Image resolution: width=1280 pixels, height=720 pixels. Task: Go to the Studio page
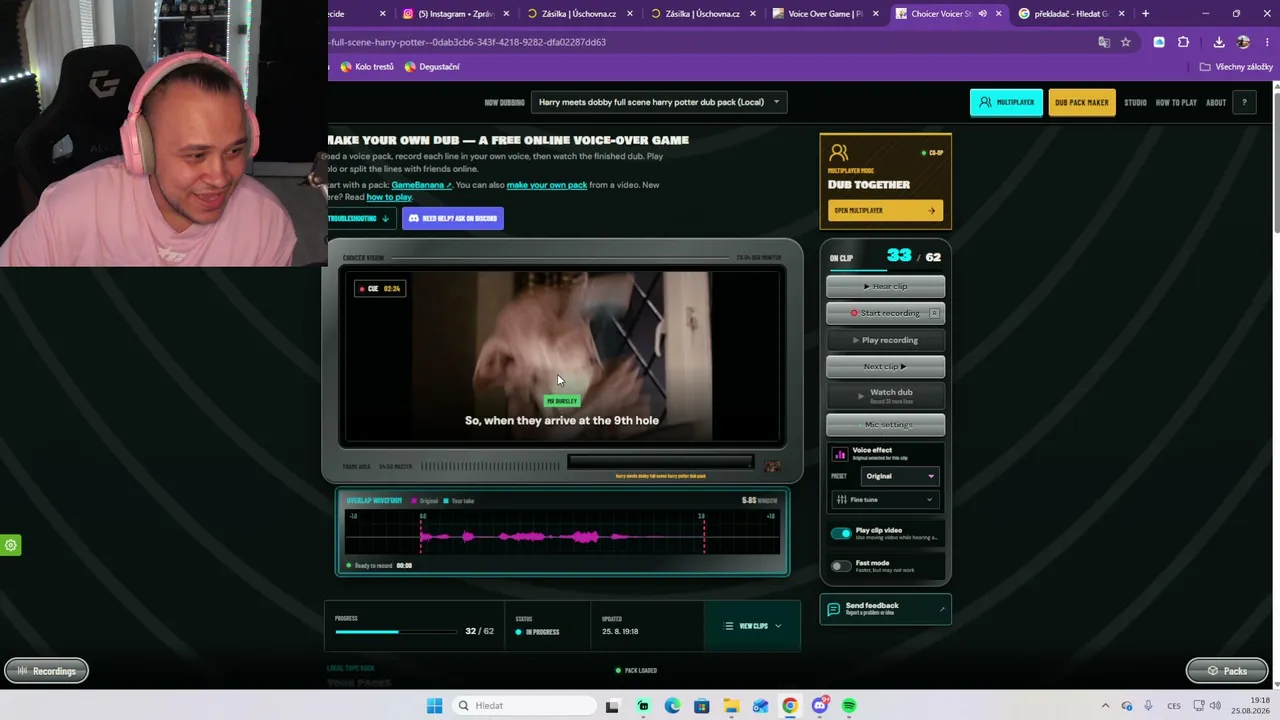point(1135,102)
